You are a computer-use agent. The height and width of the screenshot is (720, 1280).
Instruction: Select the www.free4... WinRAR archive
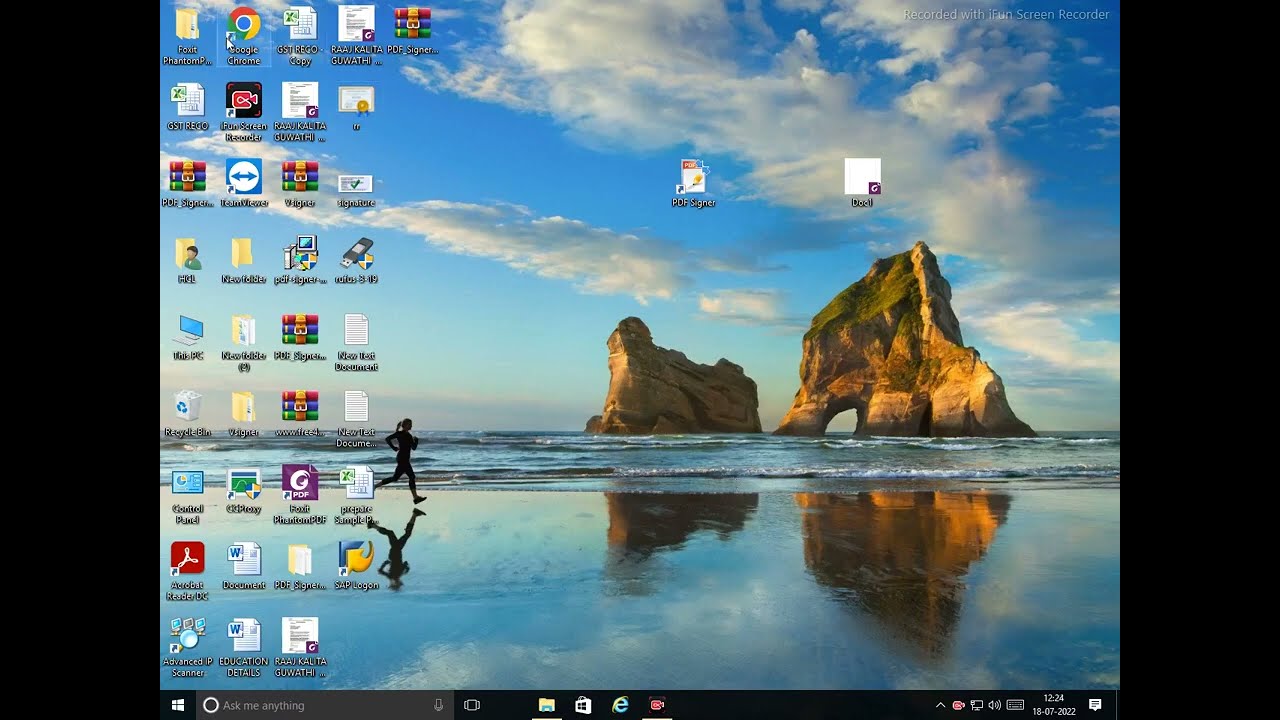(x=300, y=413)
